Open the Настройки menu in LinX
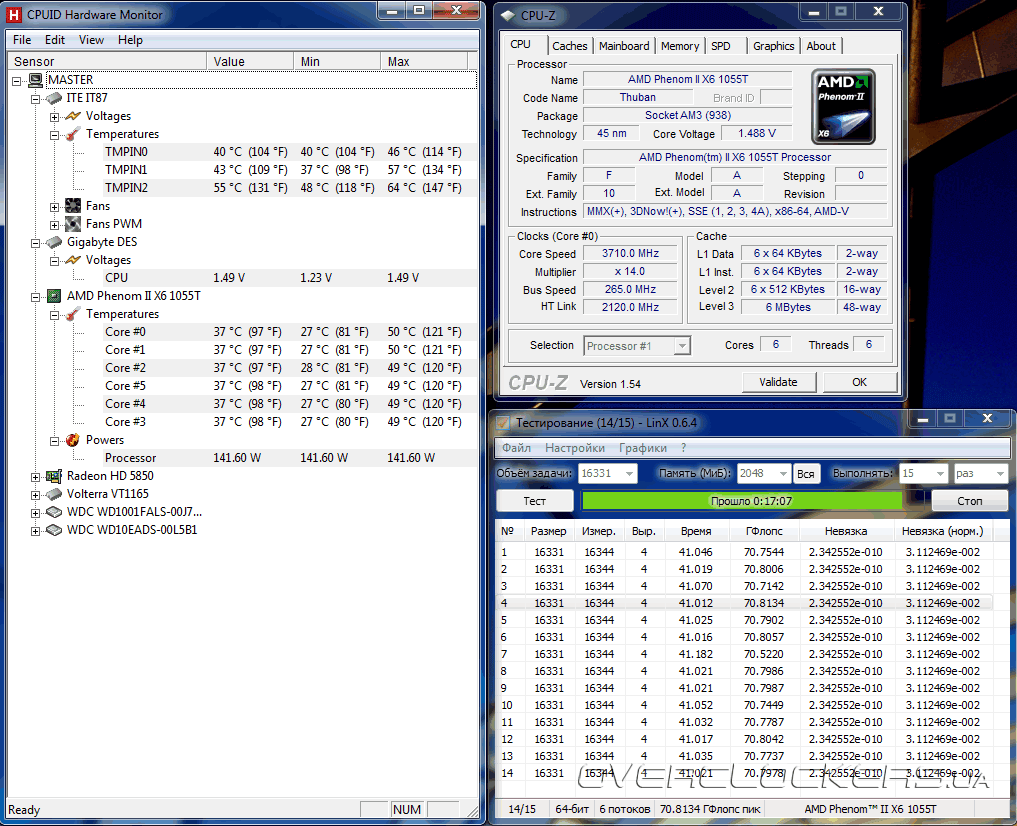Screen dimensions: 1017x826 point(575,448)
